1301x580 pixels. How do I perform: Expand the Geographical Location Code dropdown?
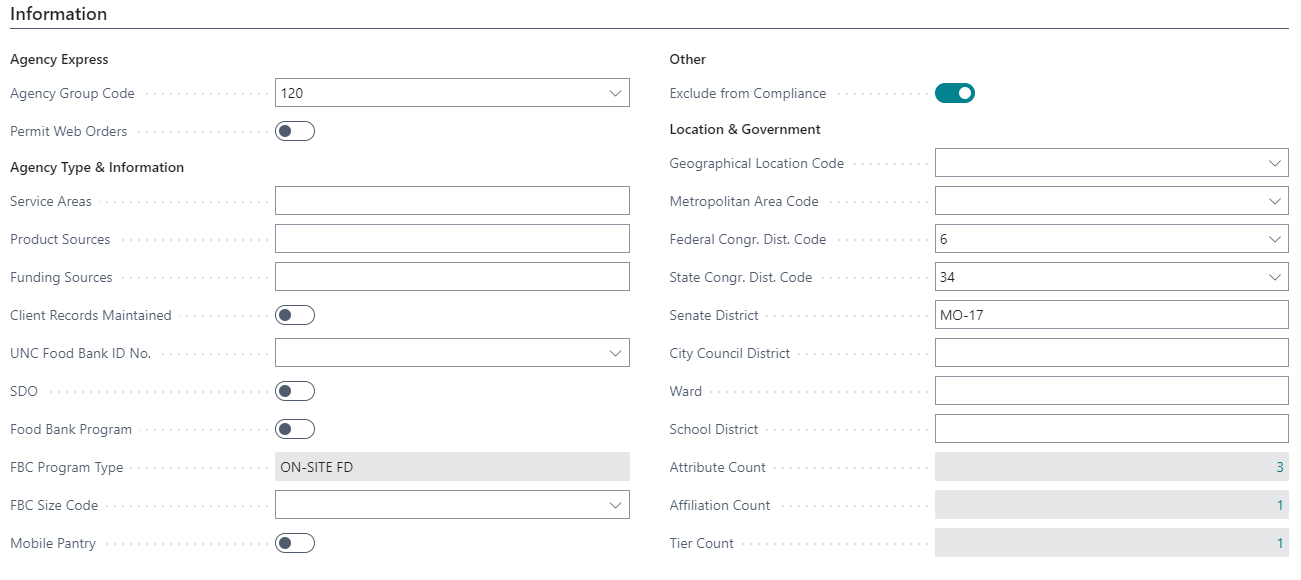1274,163
